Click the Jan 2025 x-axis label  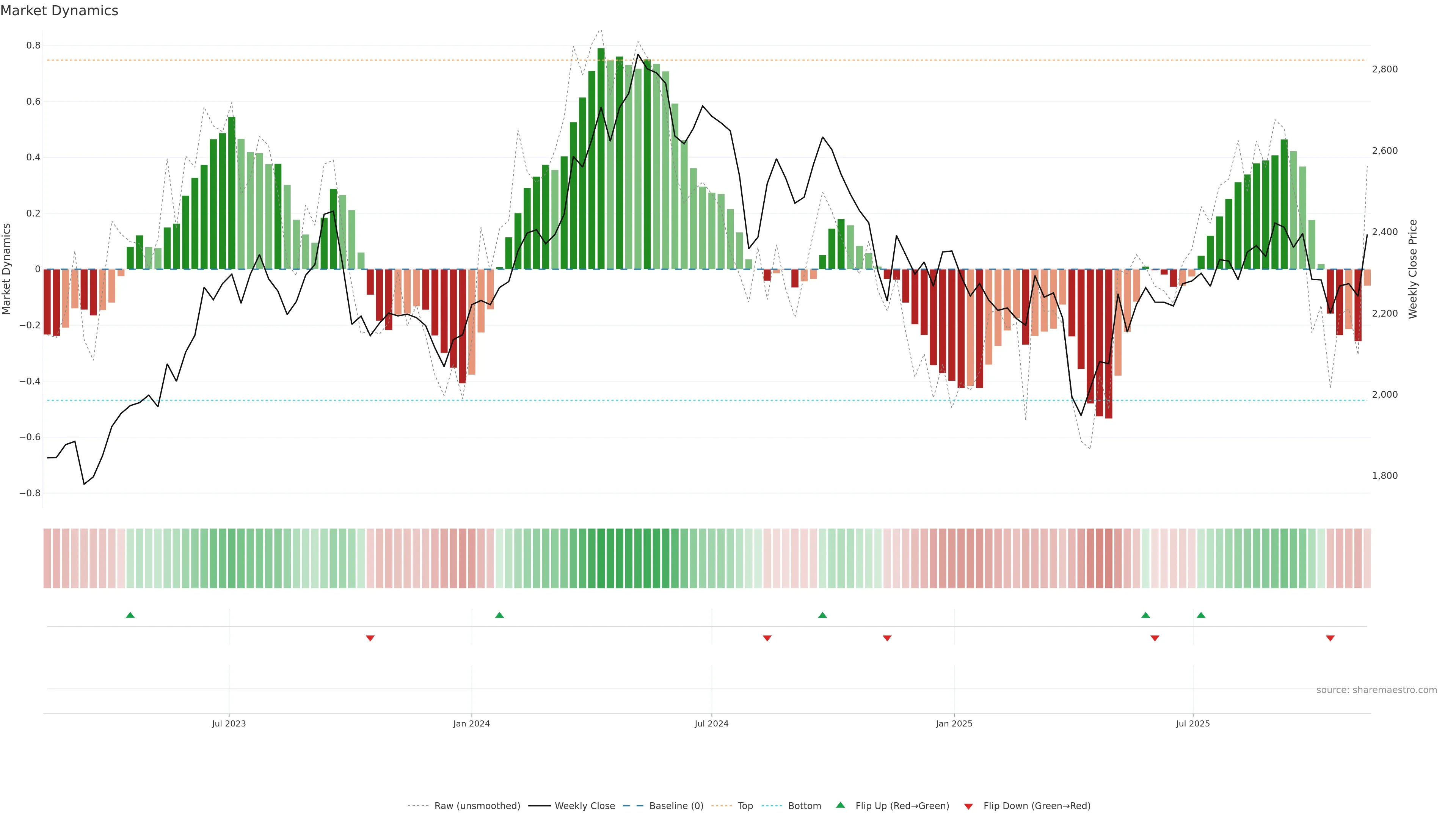[954, 723]
